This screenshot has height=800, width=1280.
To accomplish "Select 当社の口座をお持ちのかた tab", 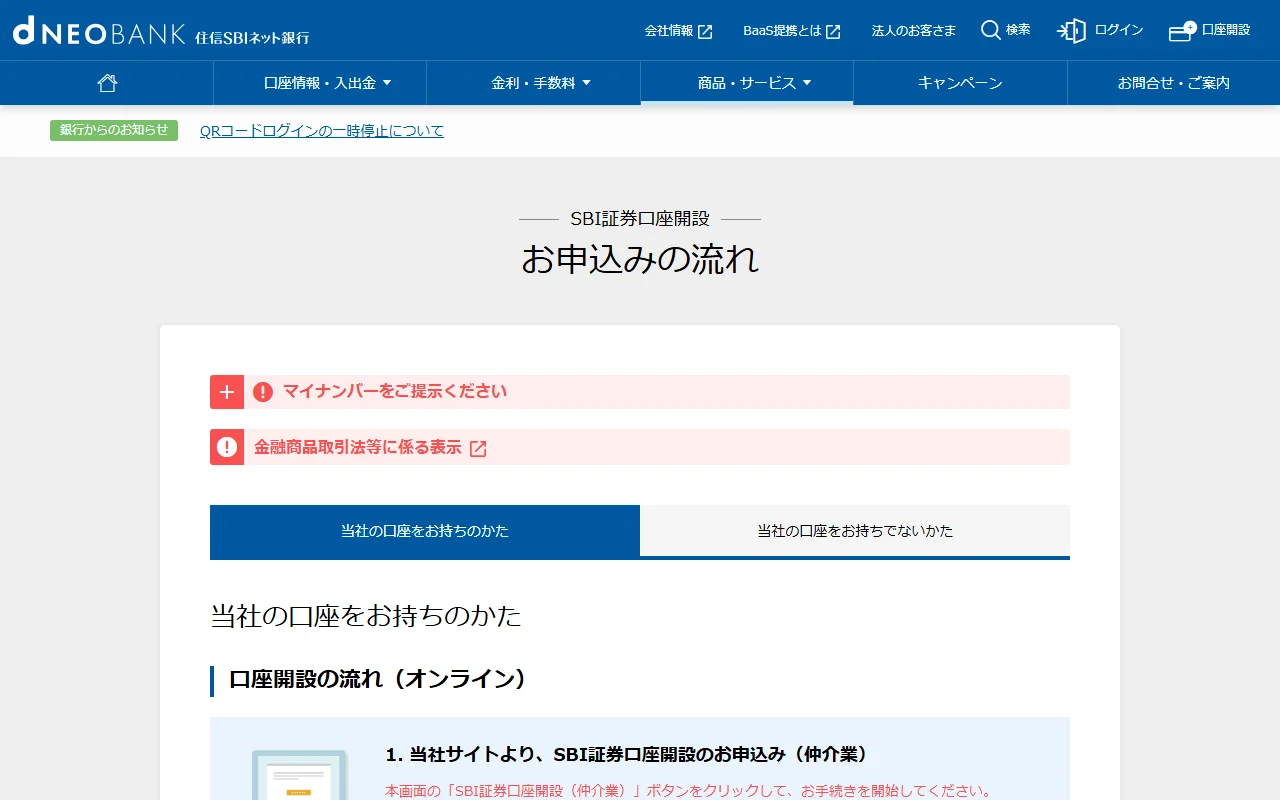I will click(425, 531).
